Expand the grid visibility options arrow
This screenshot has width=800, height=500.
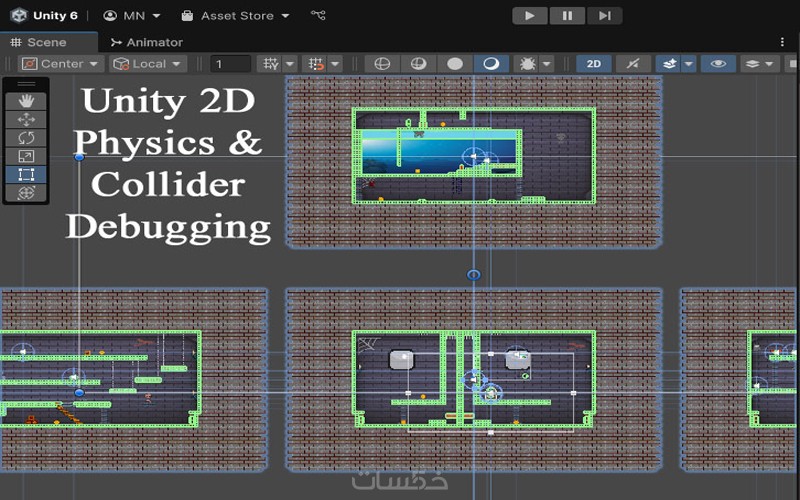[290, 64]
